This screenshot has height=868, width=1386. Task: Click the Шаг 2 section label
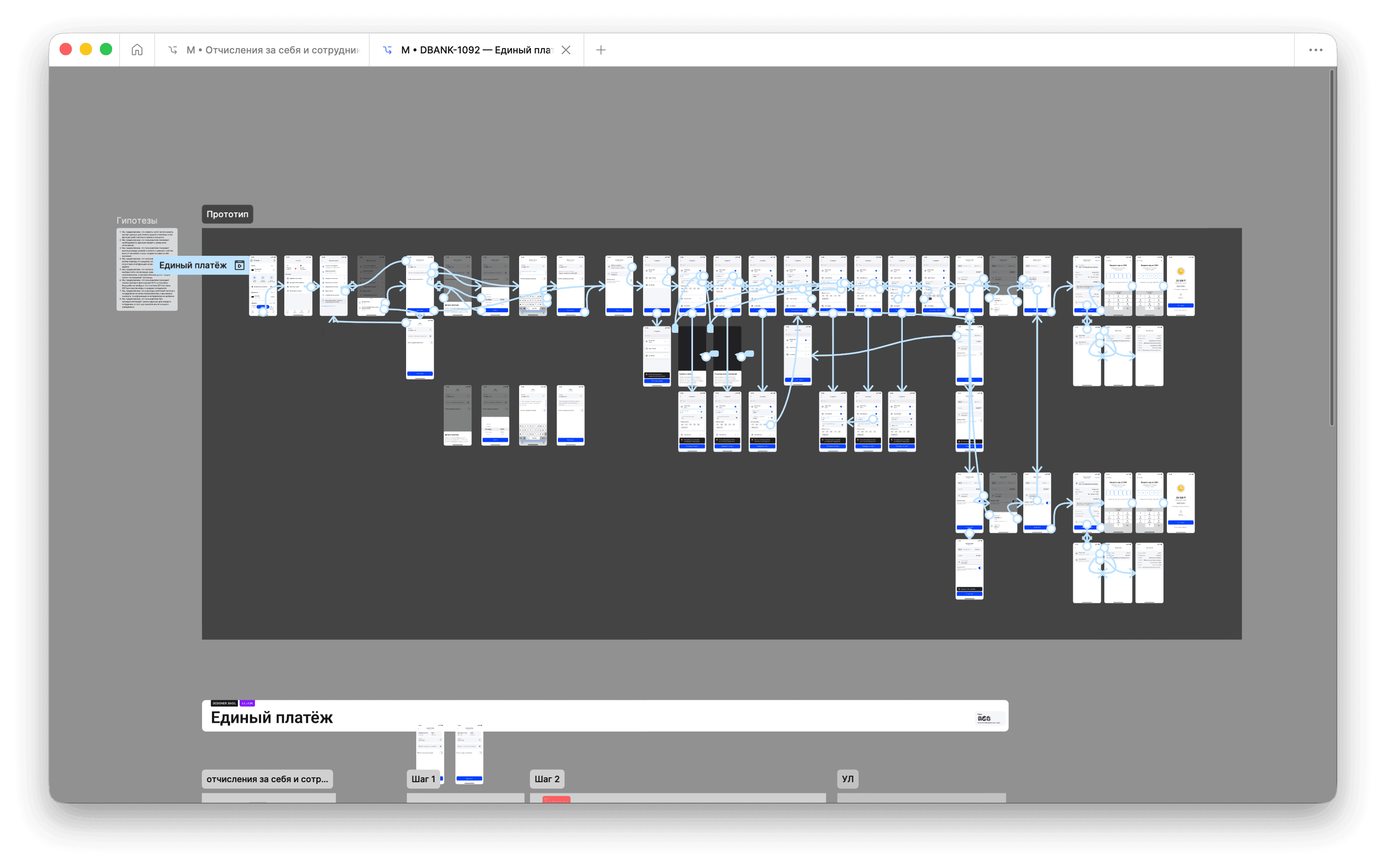click(x=547, y=779)
